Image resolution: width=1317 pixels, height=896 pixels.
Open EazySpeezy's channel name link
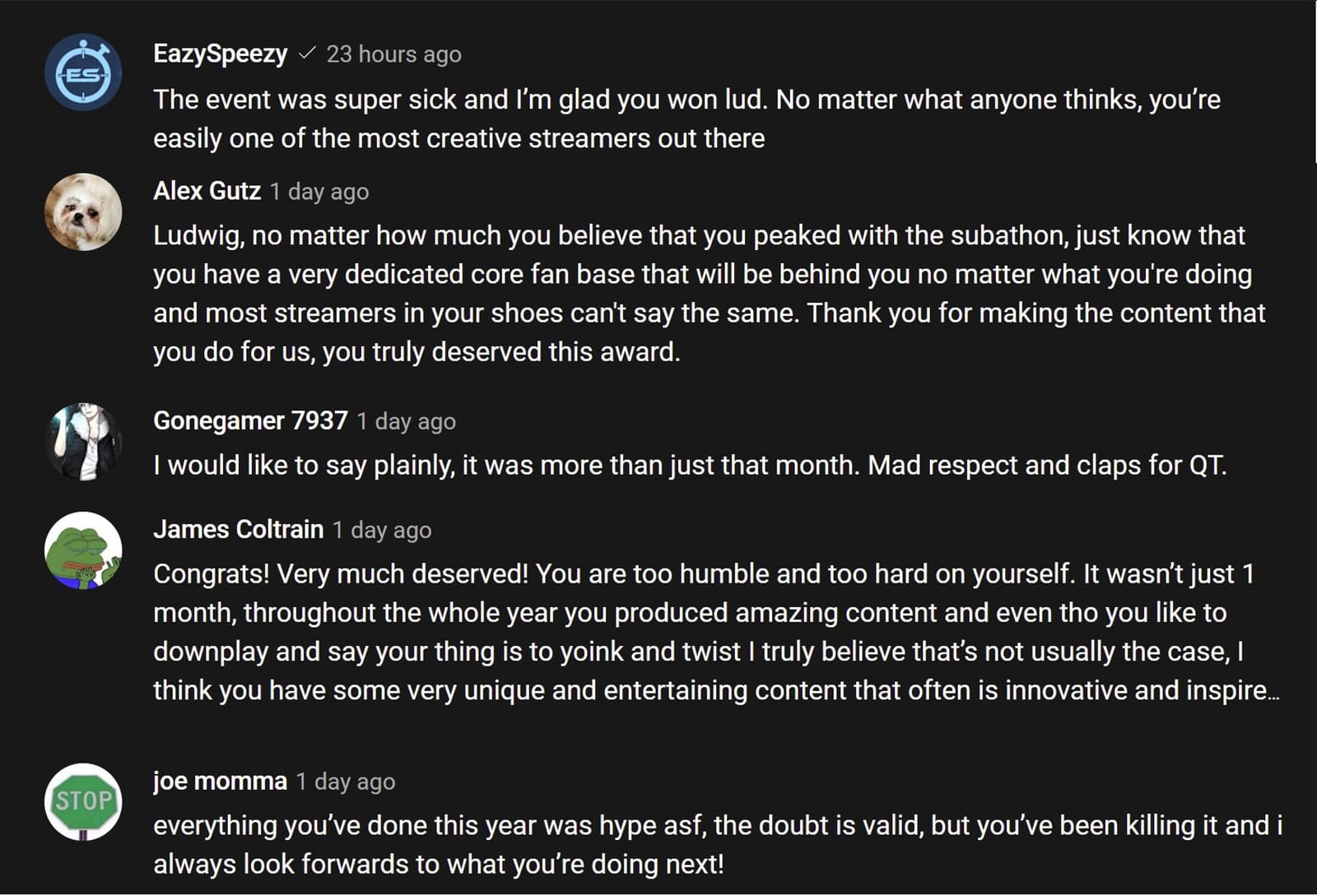219,54
